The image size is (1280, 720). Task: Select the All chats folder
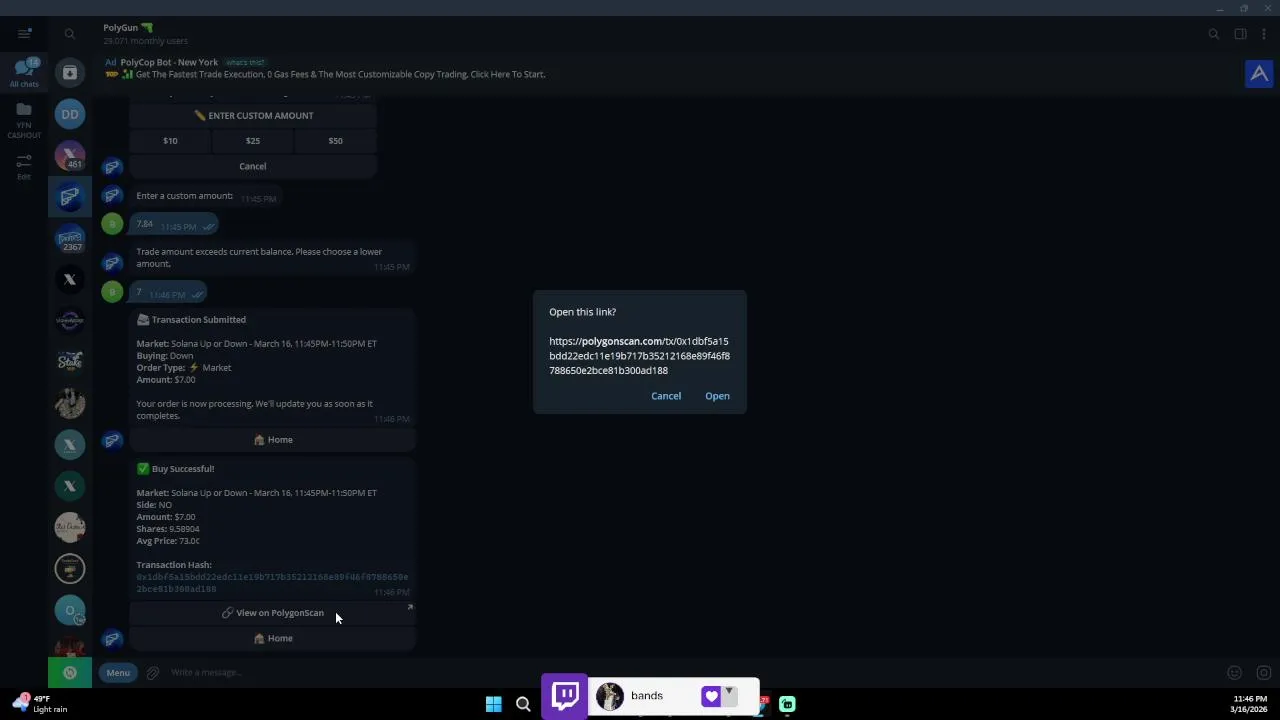click(24, 73)
